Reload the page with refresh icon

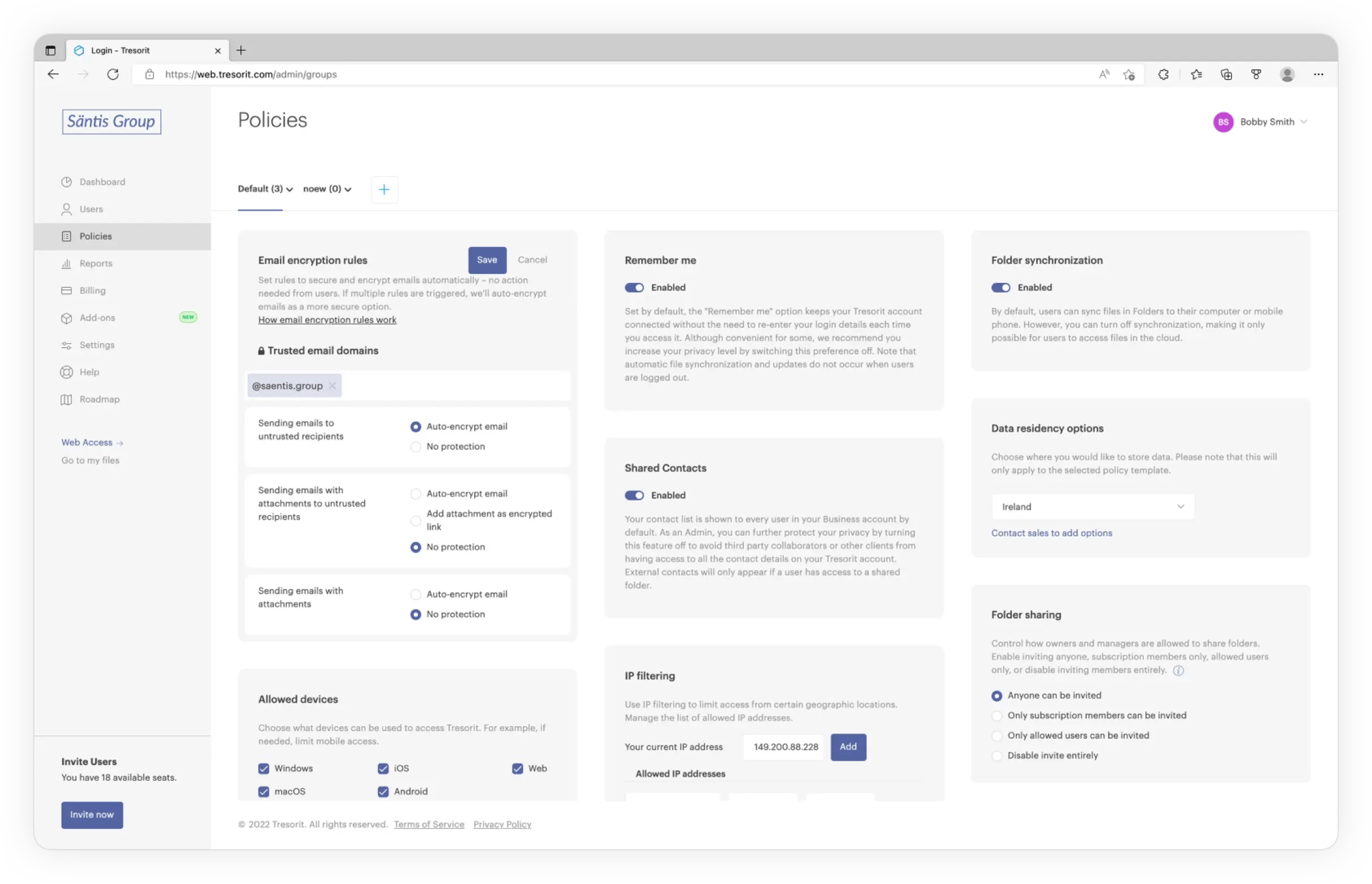[x=113, y=74]
